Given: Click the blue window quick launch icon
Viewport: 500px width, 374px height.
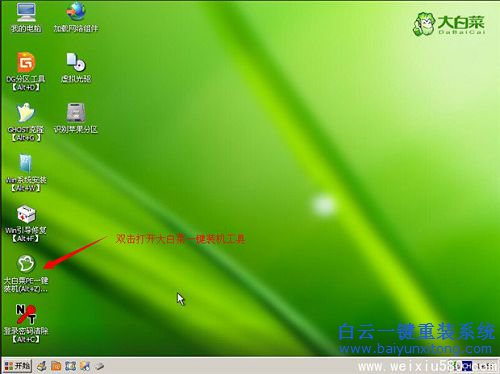Looking at the screenshot, I should pyautogui.click(x=70, y=366).
